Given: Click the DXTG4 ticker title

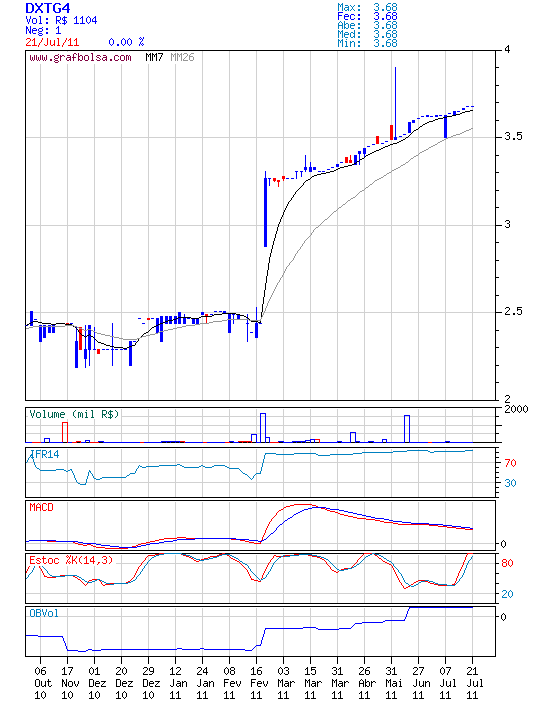Looking at the screenshot, I should (x=48, y=8).
